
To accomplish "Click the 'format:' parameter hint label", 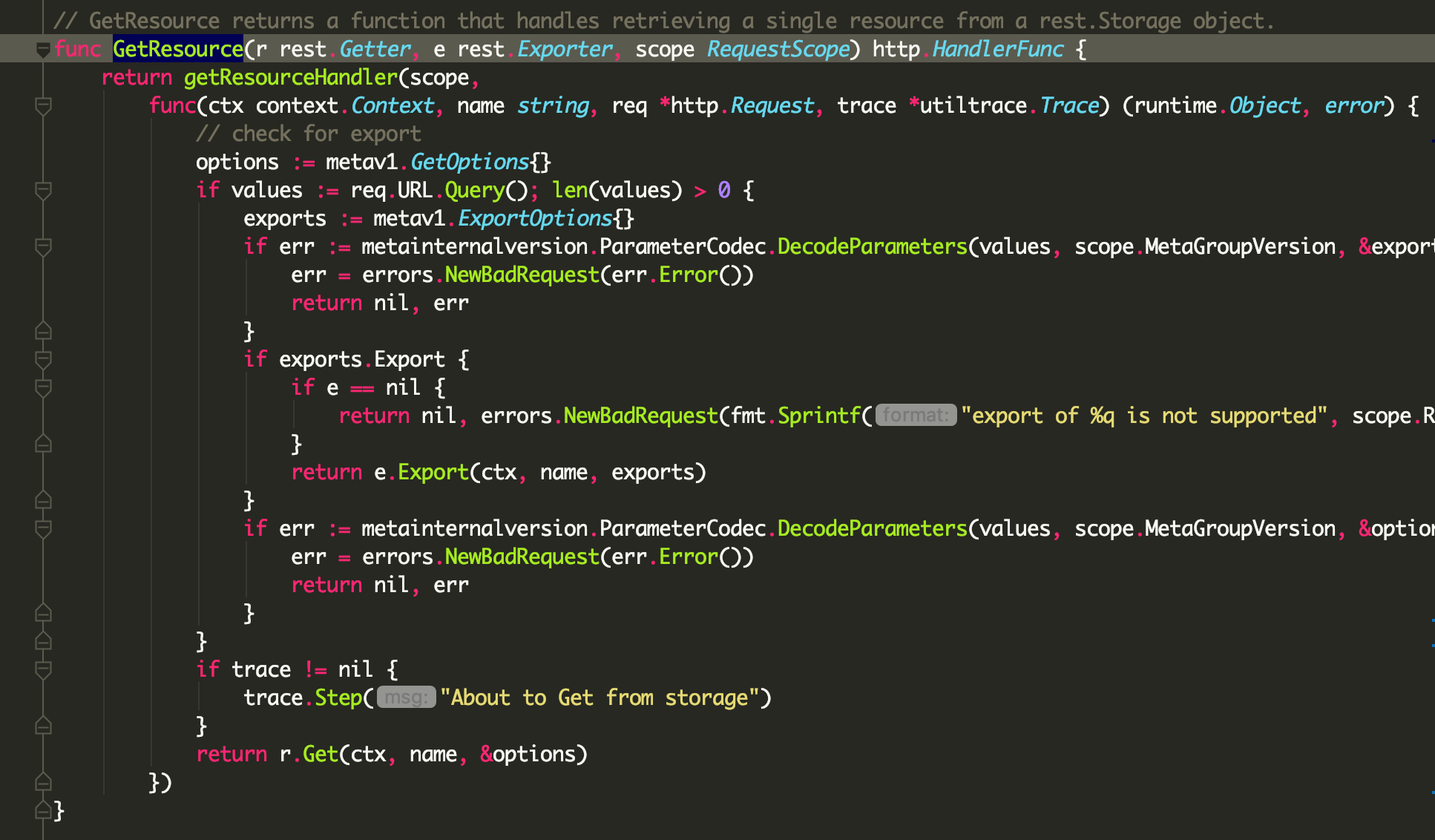I will 916,416.
